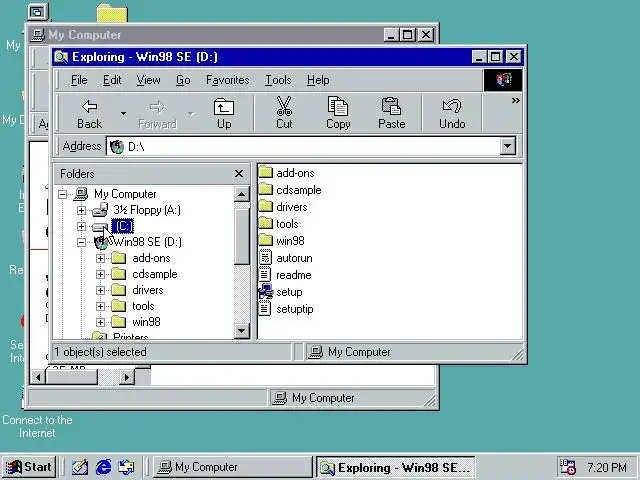Image resolution: width=640 pixels, height=480 pixels.
Task: Open the Address bar dropdown list
Action: (507, 146)
